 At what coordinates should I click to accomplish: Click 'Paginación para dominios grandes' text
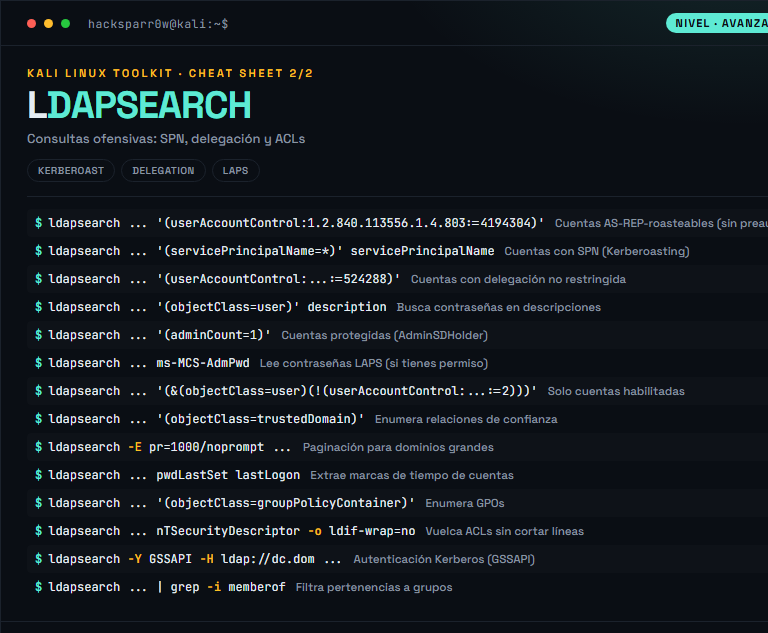tap(398, 447)
